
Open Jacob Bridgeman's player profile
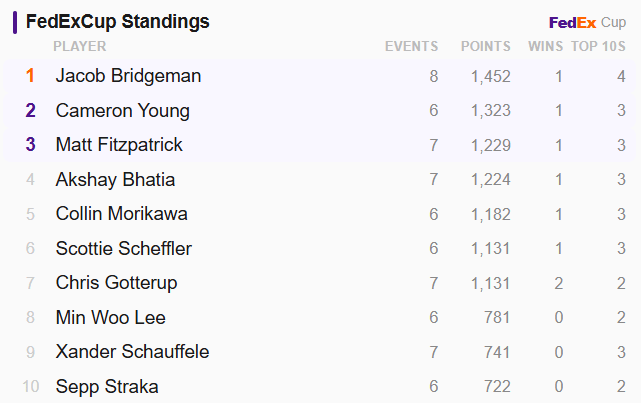[128, 76]
